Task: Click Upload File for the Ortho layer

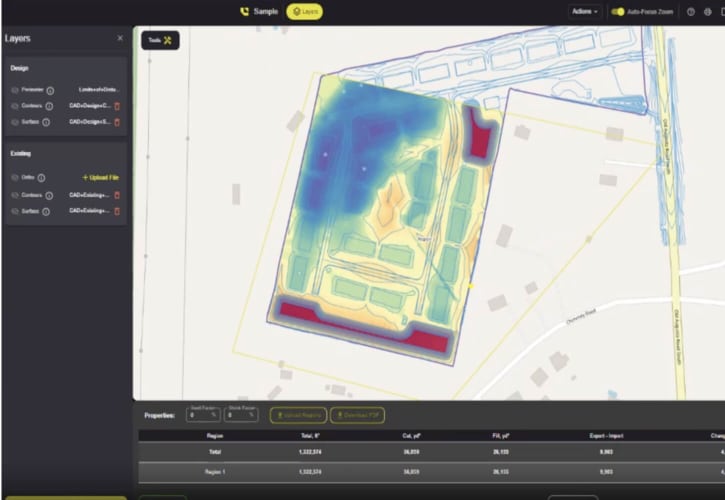Action: coord(100,178)
